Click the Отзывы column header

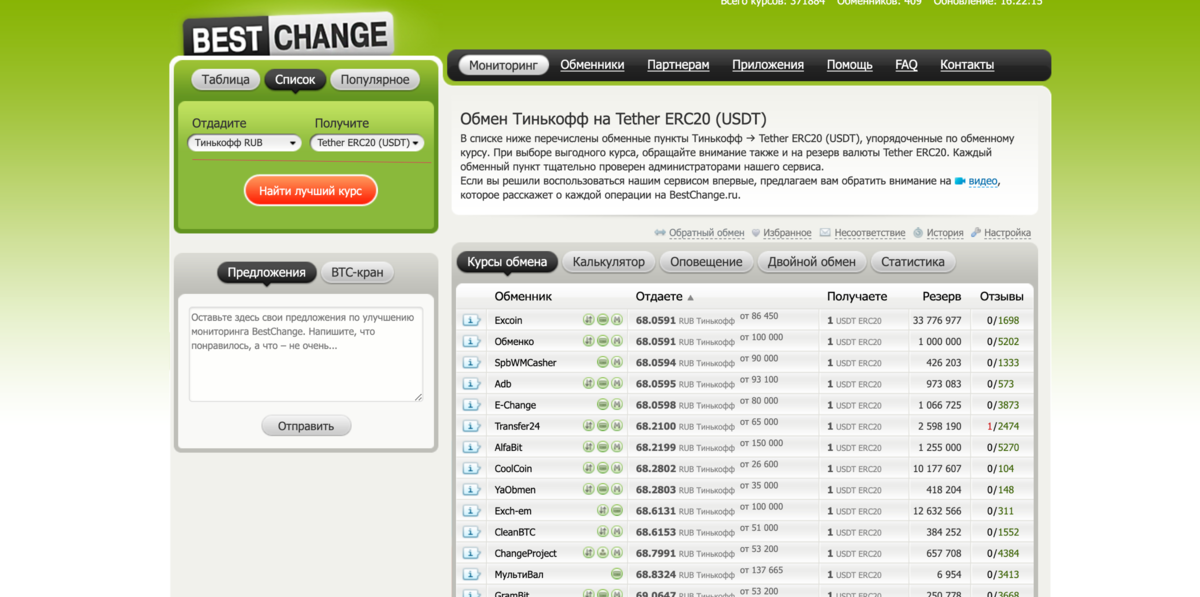tap(1001, 297)
